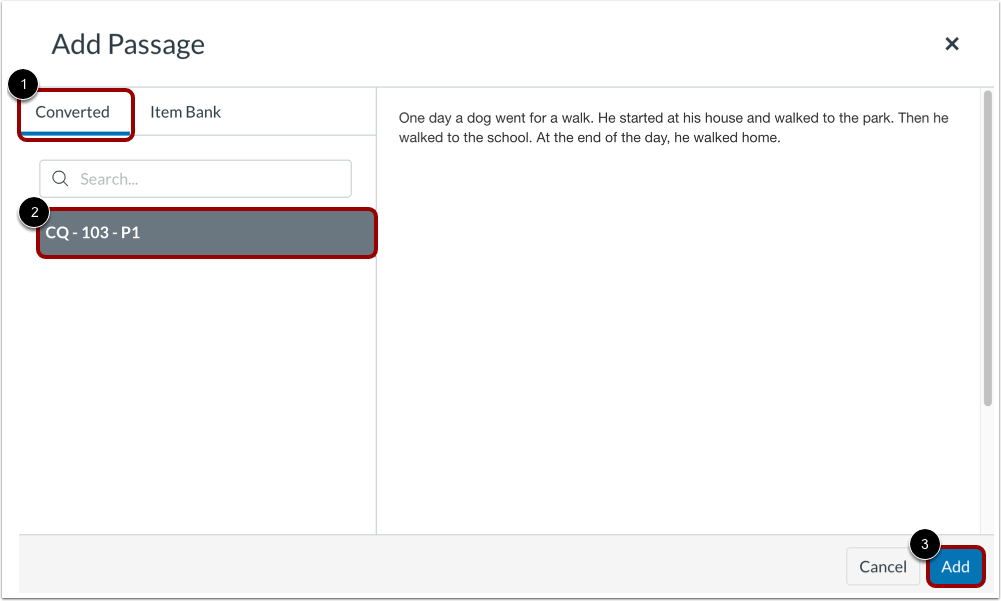Click the Add button
This screenshot has height=601, width=1001.
click(955, 567)
